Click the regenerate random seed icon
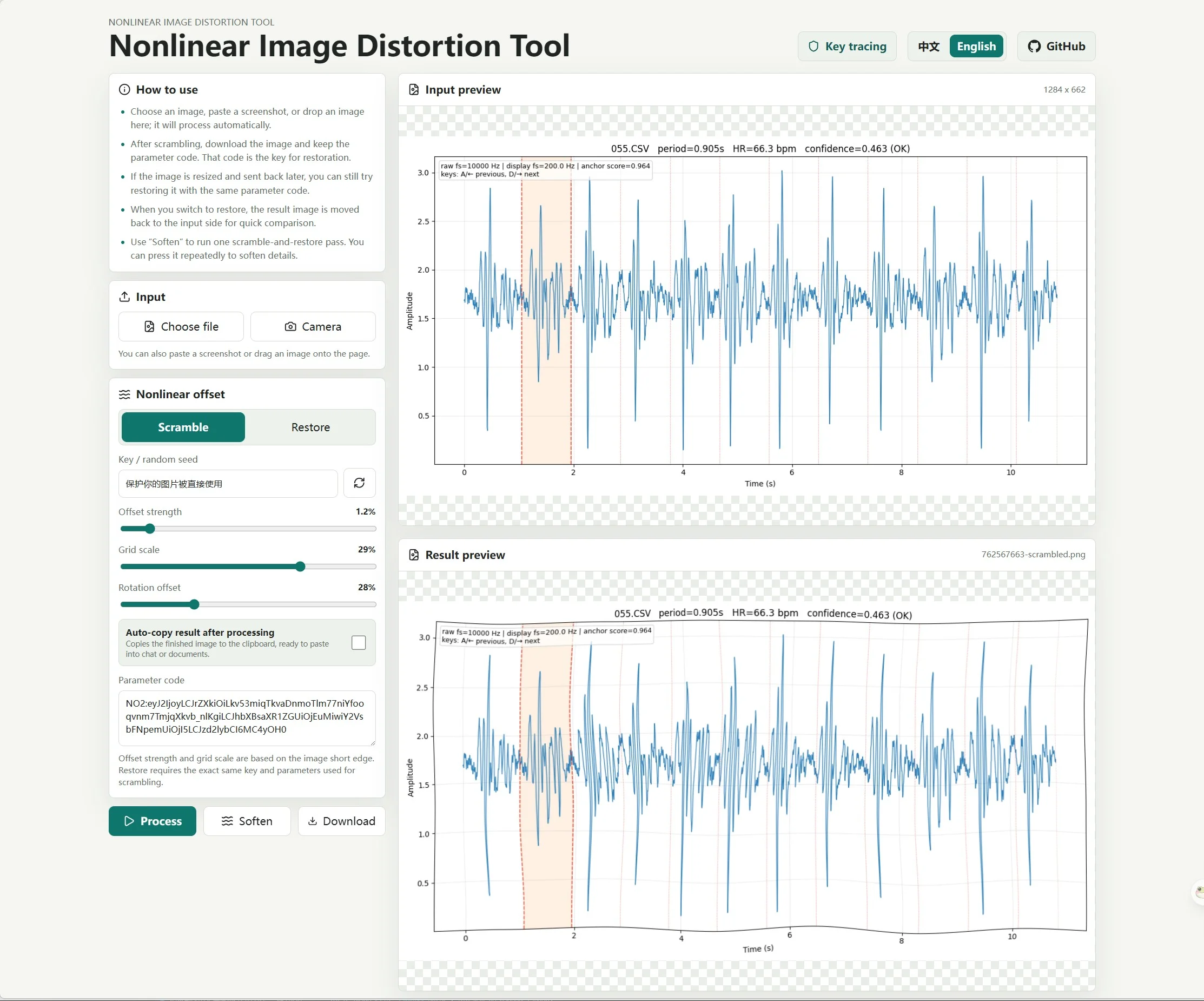This screenshot has width=1204, height=1001. [359, 483]
